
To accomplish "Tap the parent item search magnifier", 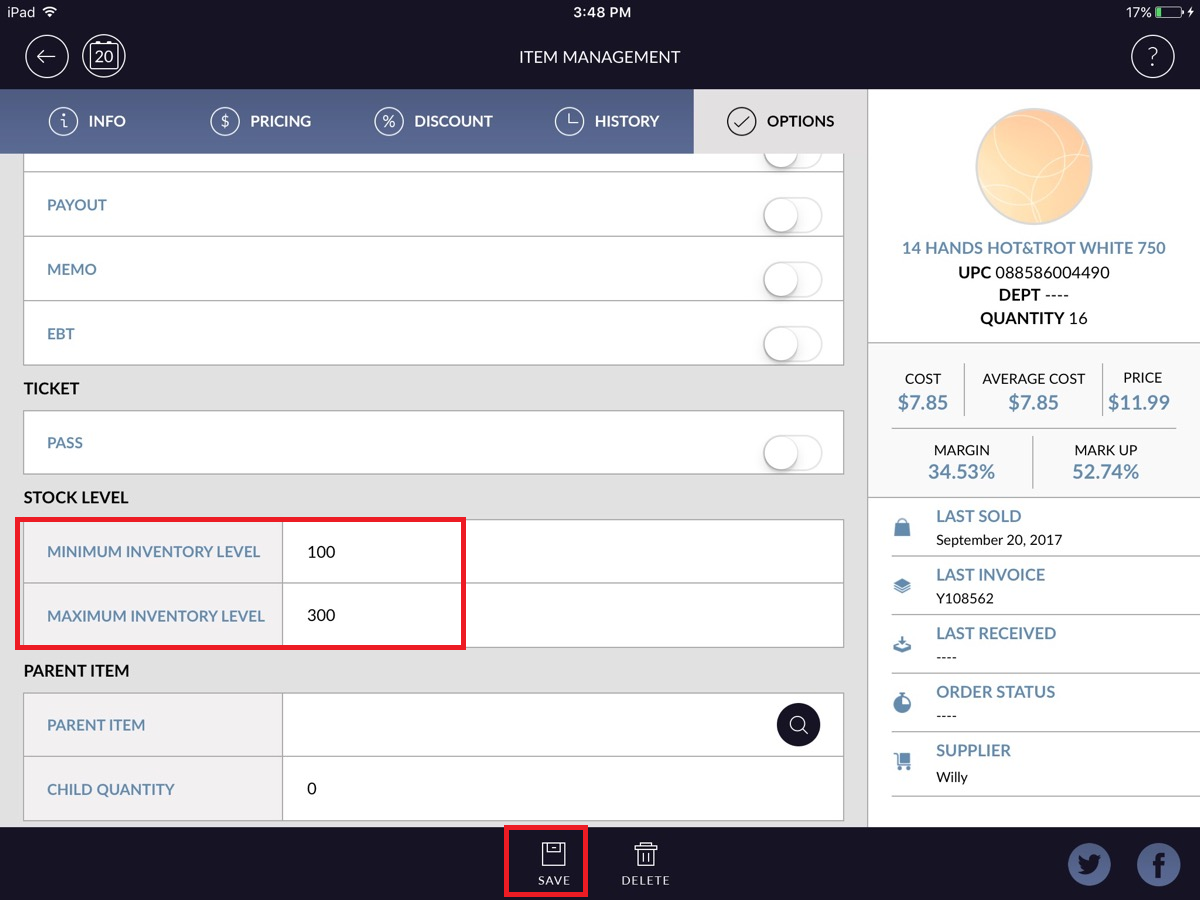I will pos(798,725).
